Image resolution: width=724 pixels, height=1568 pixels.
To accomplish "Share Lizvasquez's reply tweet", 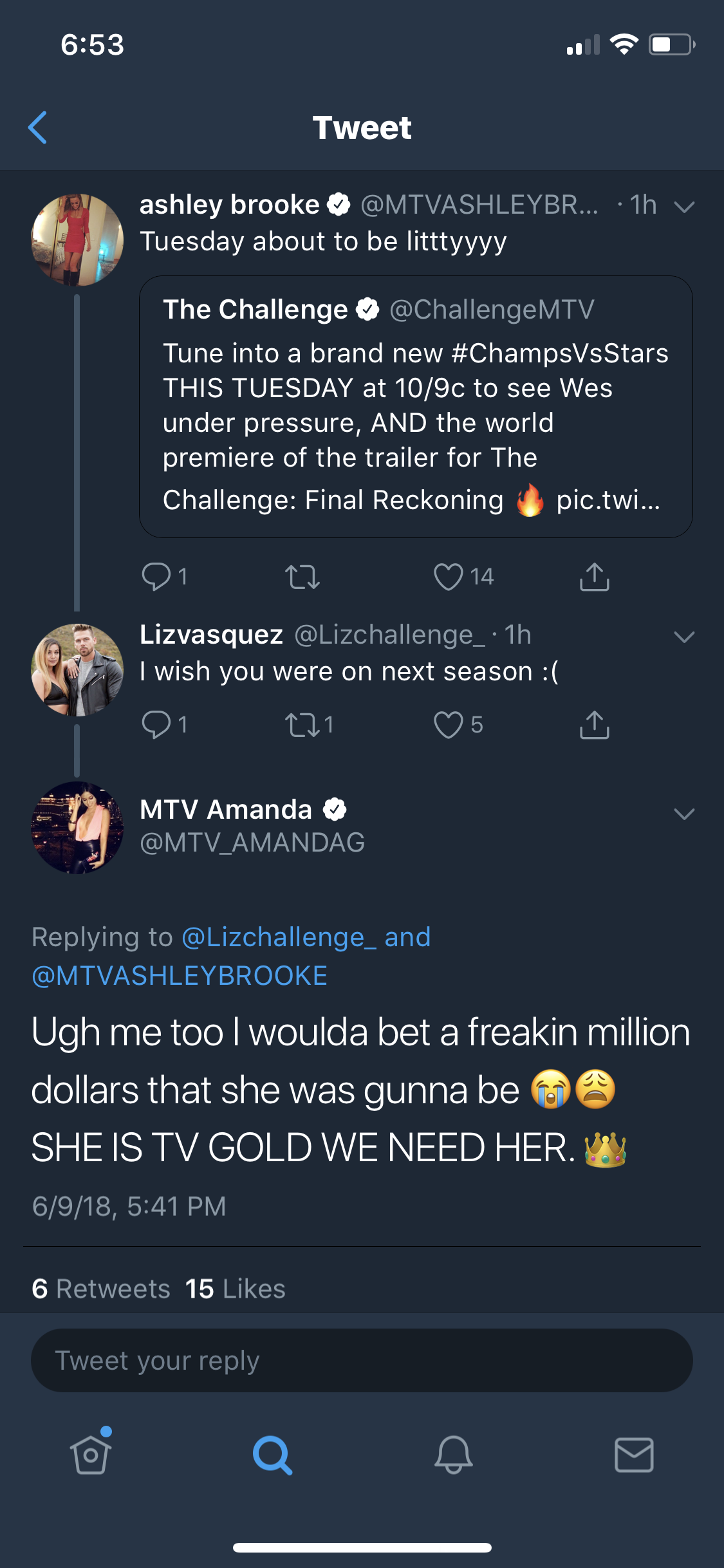I will pyautogui.click(x=594, y=725).
